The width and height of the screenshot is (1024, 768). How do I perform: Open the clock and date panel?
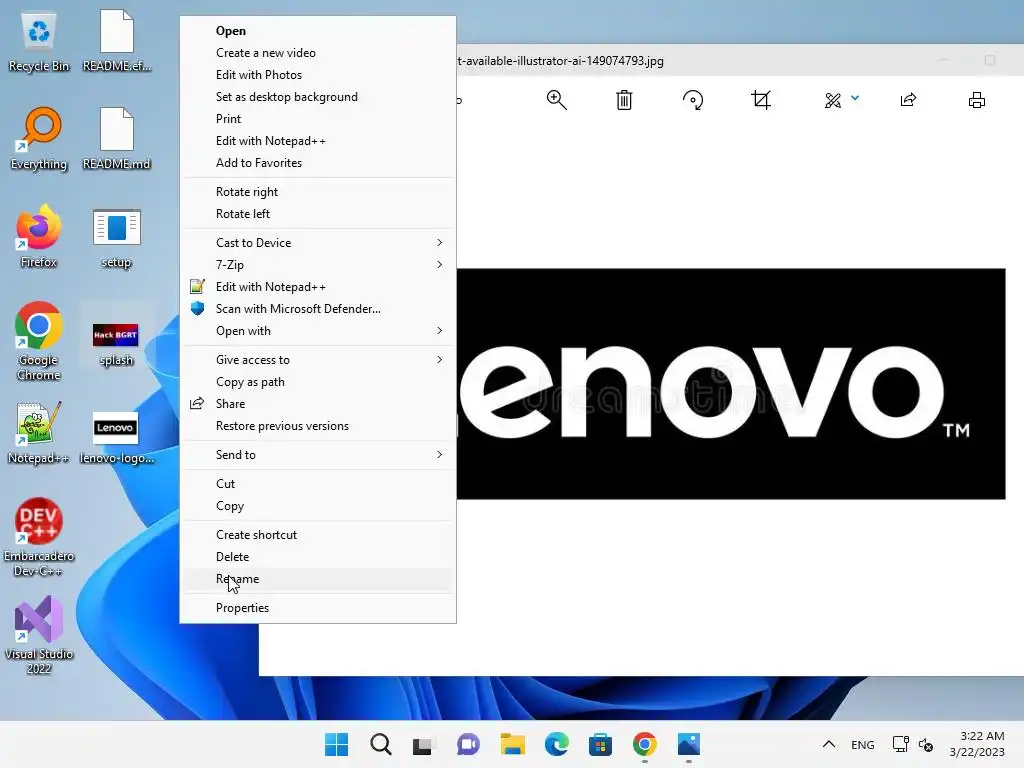pyautogui.click(x=977, y=744)
